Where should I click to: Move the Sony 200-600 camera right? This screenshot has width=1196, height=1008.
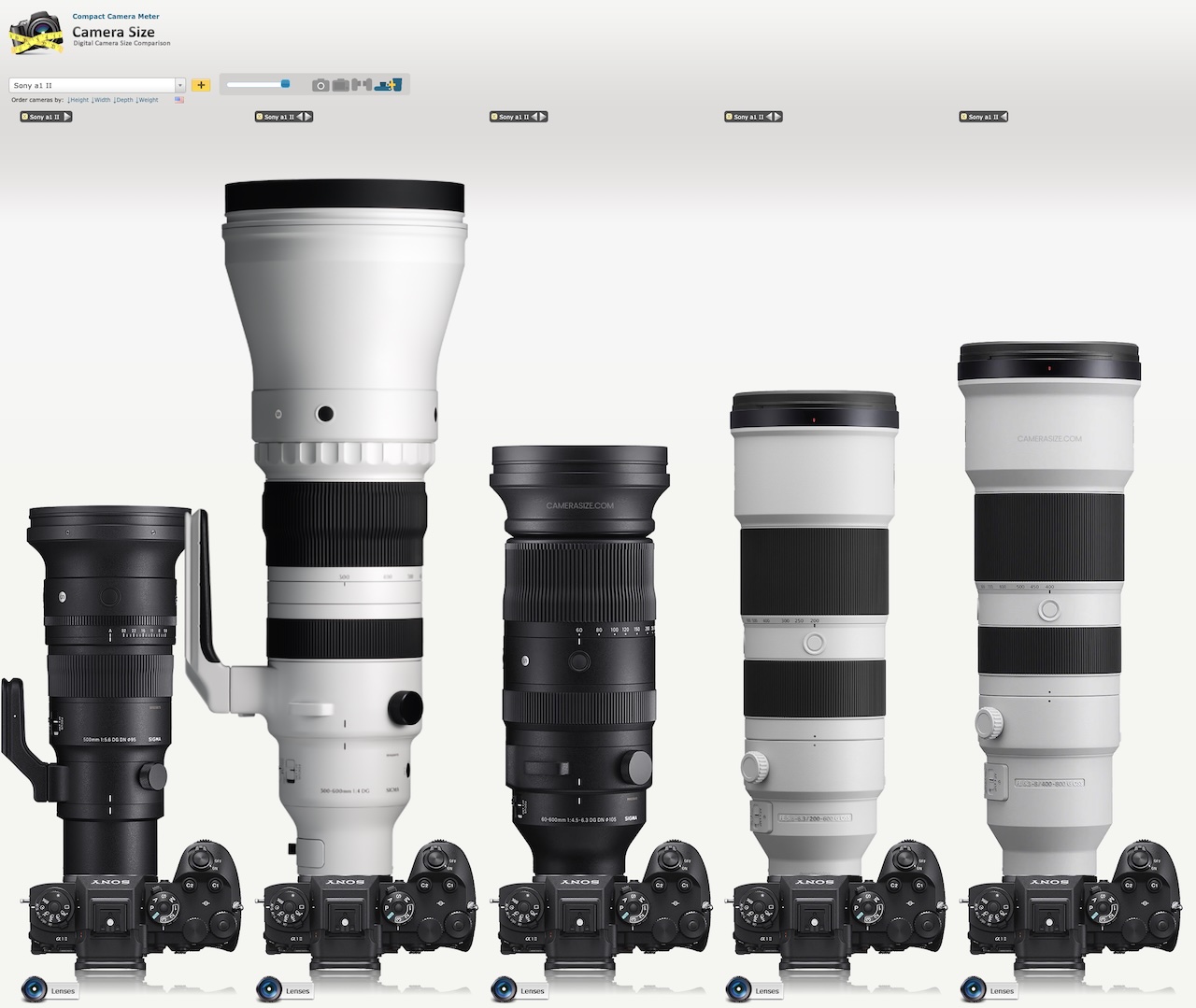click(x=777, y=117)
